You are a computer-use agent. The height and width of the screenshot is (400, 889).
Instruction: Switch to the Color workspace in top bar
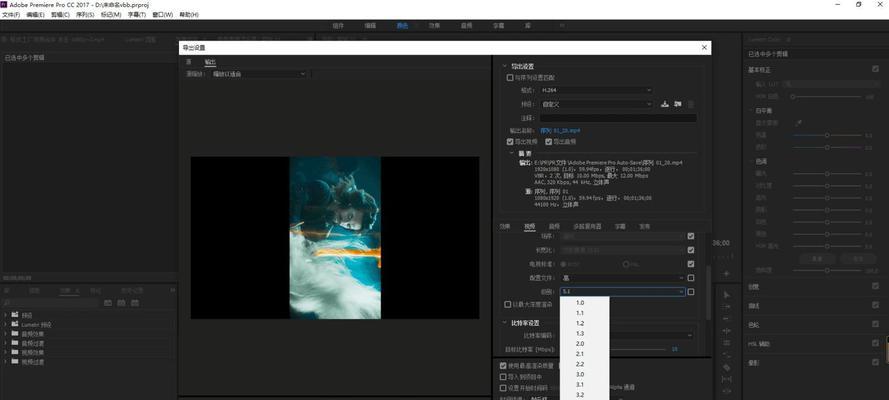point(402,25)
